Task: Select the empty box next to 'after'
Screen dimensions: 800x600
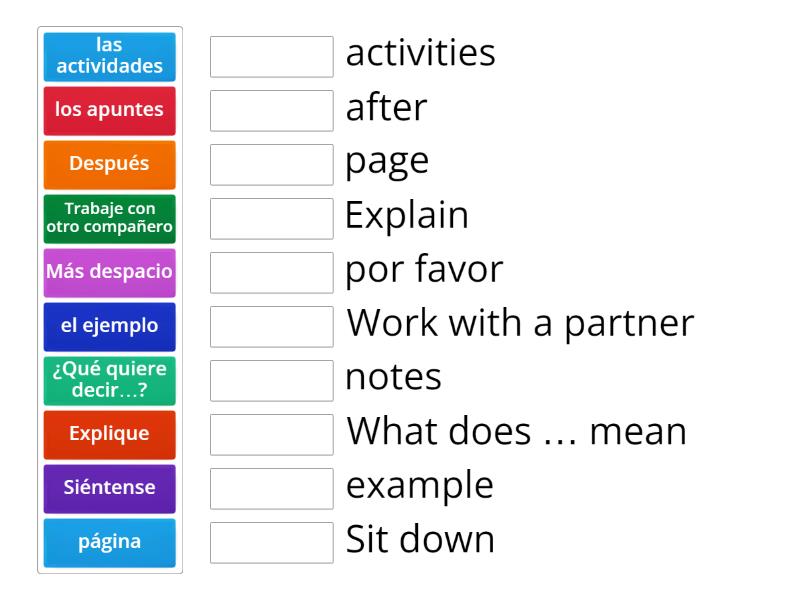Action: point(272,110)
